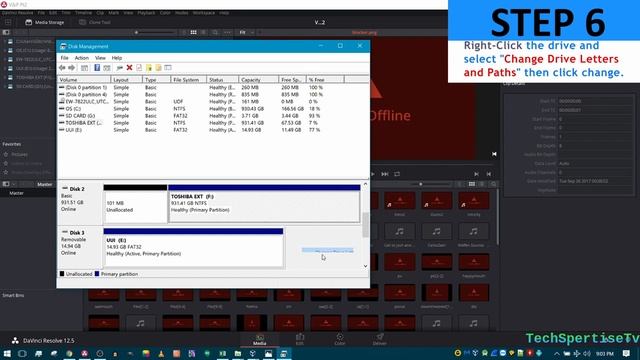Sort by the Layout column header
The height and width of the screenshot is (360, 640).
point(127,80)
